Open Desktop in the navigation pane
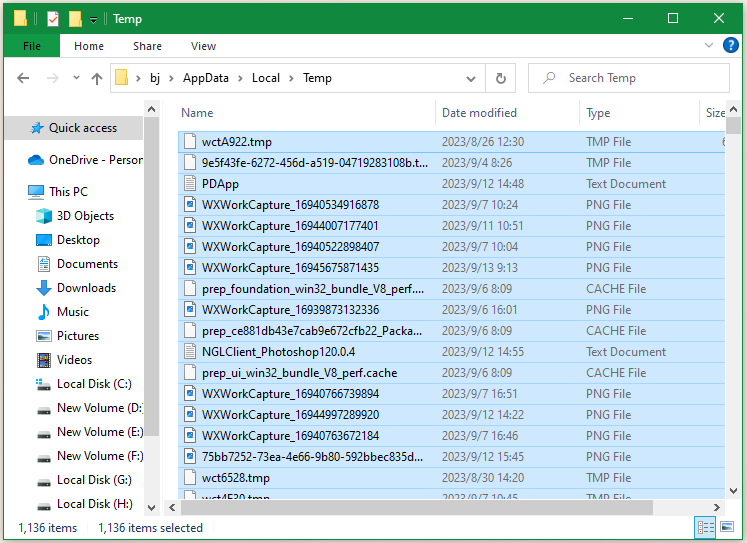Image resolution: width=747 pixels, height=543 pixels. coord(68,240)
